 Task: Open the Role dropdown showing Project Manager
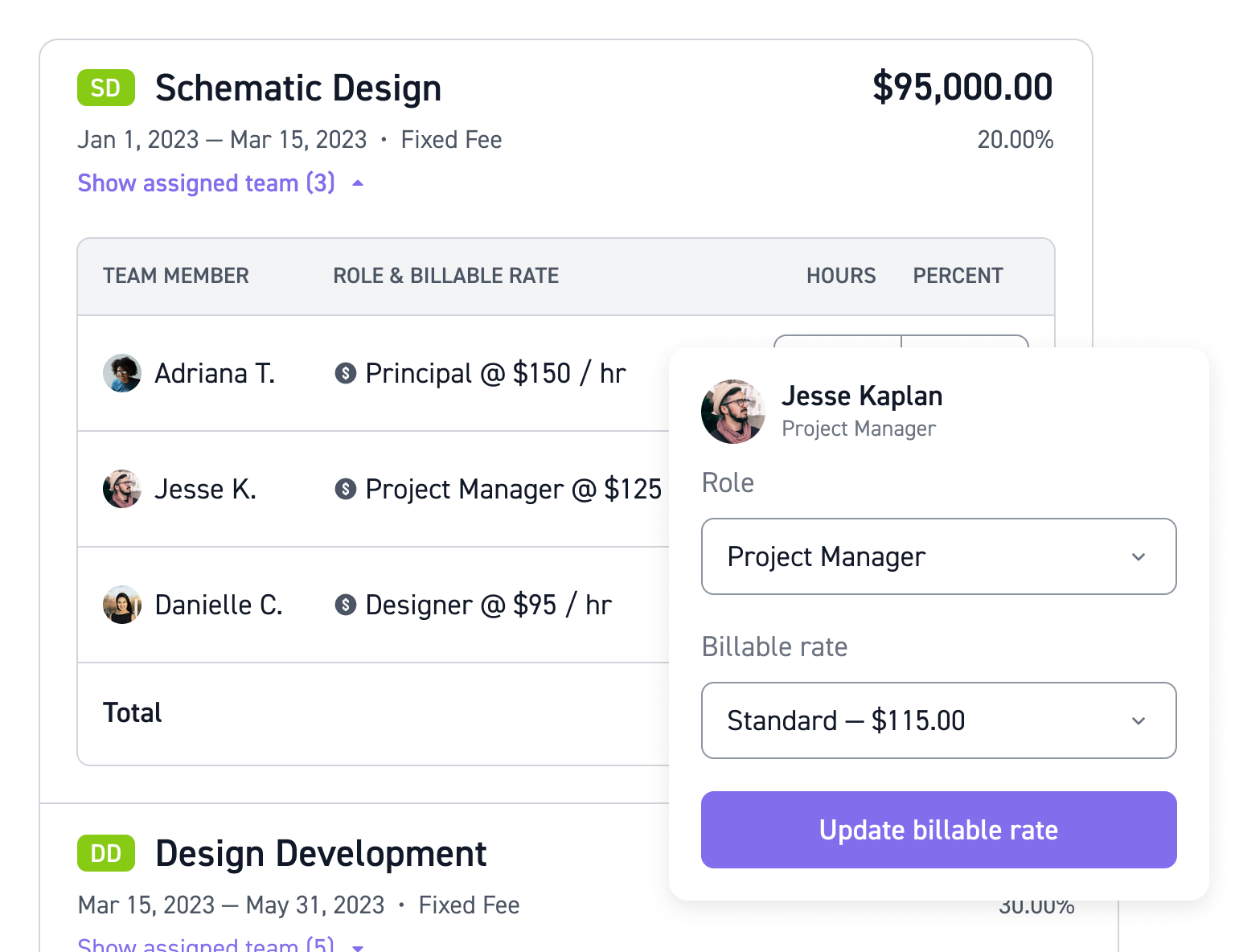click(x=938, y=556)
